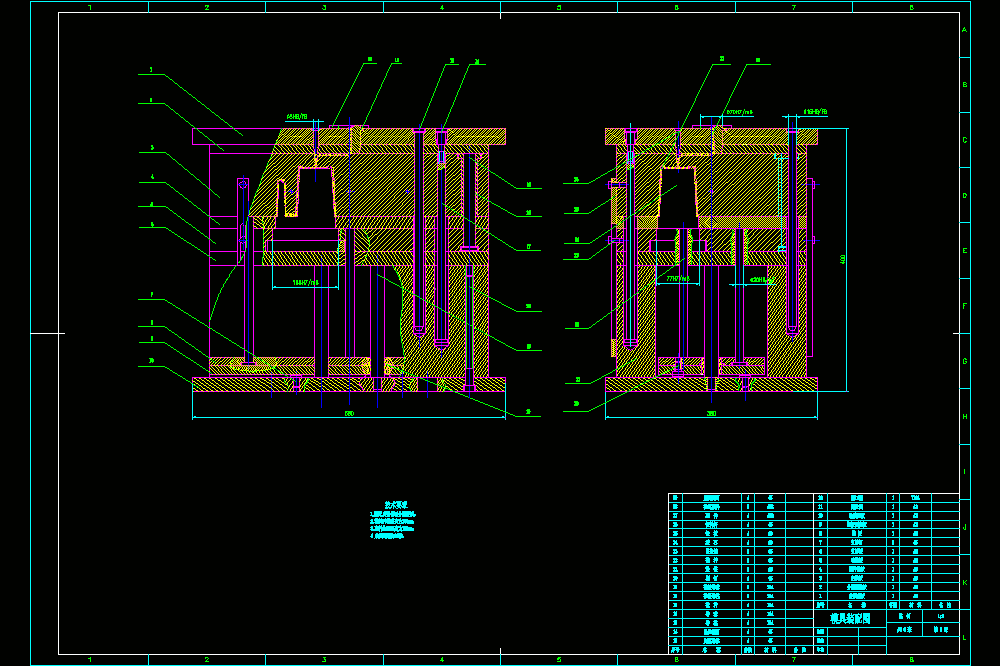Image resolution: width=1000 pixels, height=666 pixels.
Task: Click the drawing title in the title block
Action: click(849, 618)
